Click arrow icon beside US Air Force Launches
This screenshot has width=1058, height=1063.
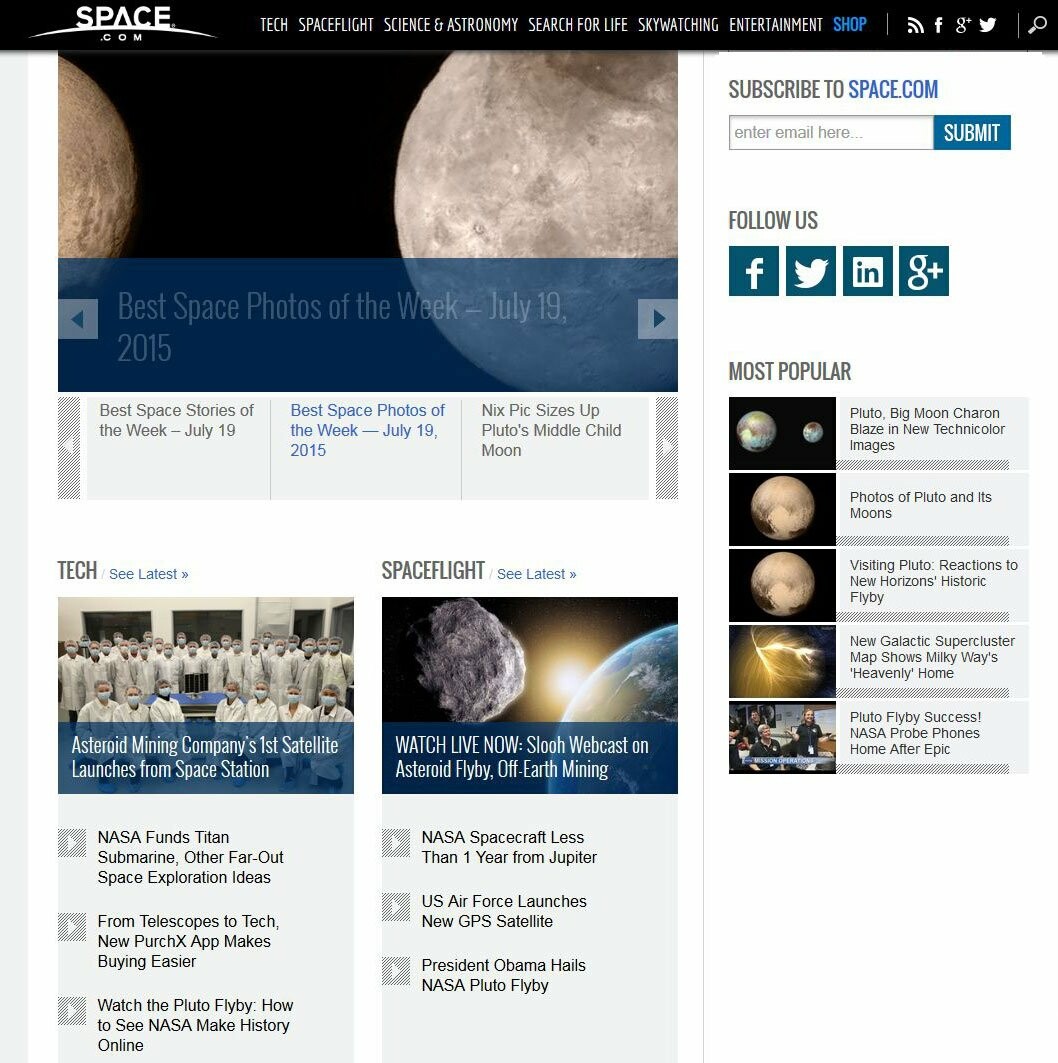[x=396, y=907]
